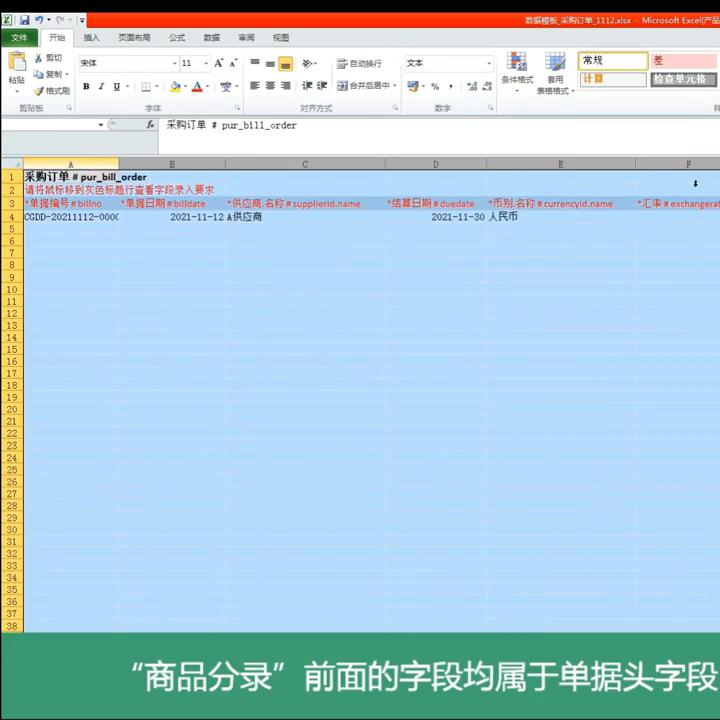Expand Paste options arrow below 粘贴

point(17,91)
